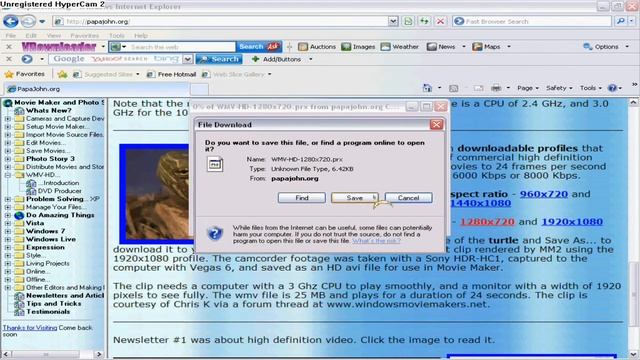Open Weather in VDownloader toolbar

click(x=400, y=47)
